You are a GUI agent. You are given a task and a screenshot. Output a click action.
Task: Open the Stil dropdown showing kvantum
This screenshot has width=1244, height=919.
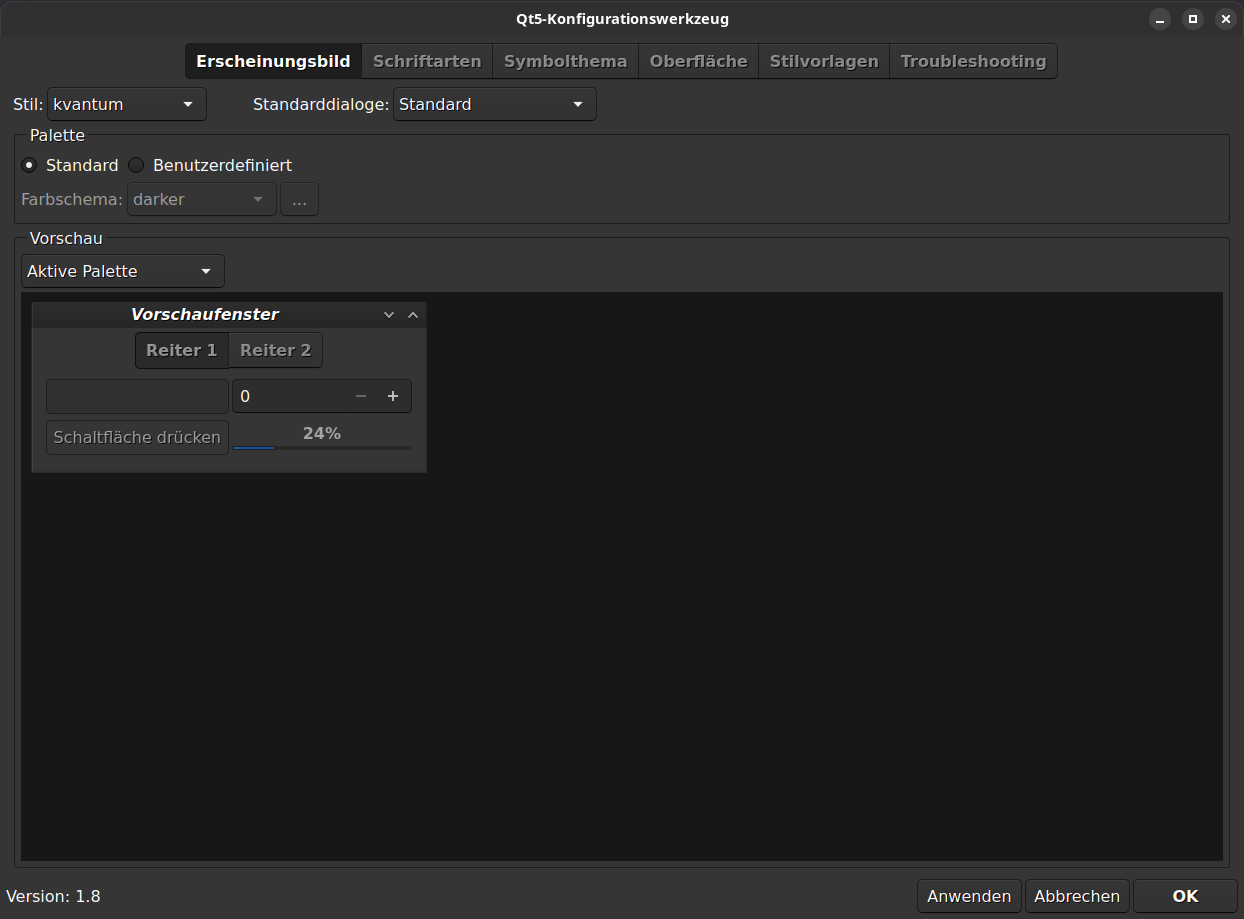tap(126, 104)
